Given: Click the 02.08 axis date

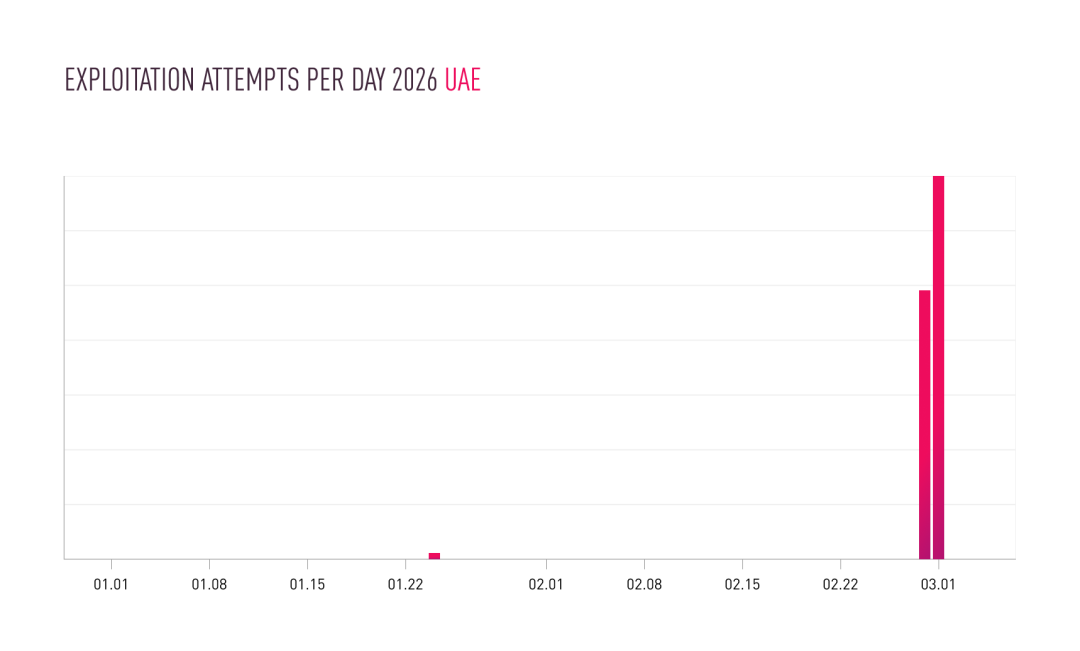Looking at the screenshot, I should click(644, 584).
